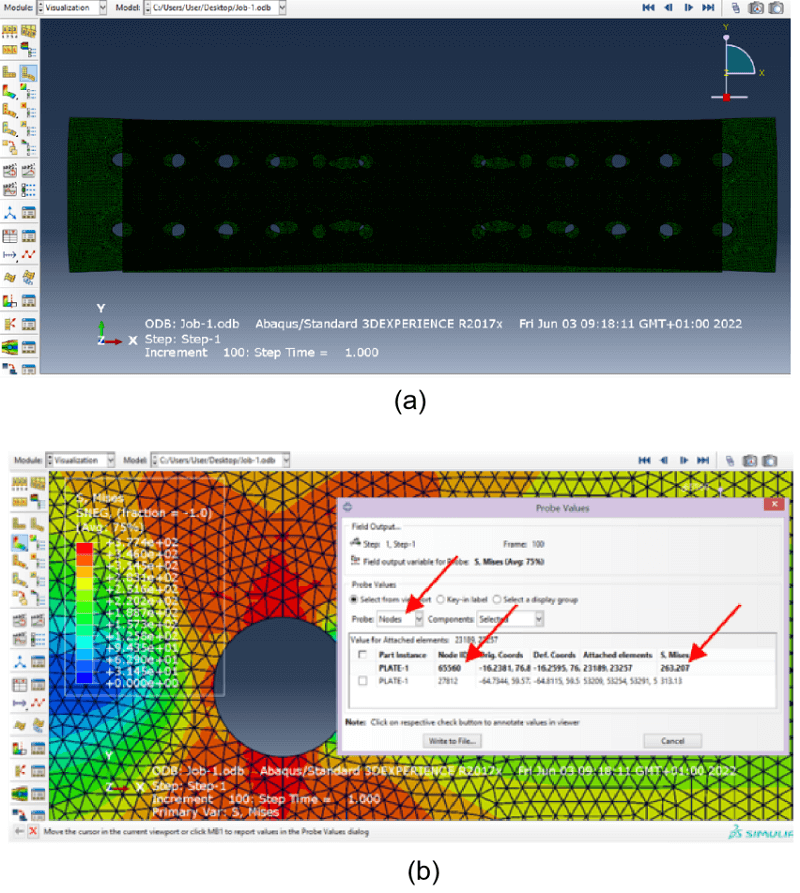Click the first frame playback icon
Image resolution: width=800 pixels, height=893 pixels.
pyautogui.click(x=648, y=7)
